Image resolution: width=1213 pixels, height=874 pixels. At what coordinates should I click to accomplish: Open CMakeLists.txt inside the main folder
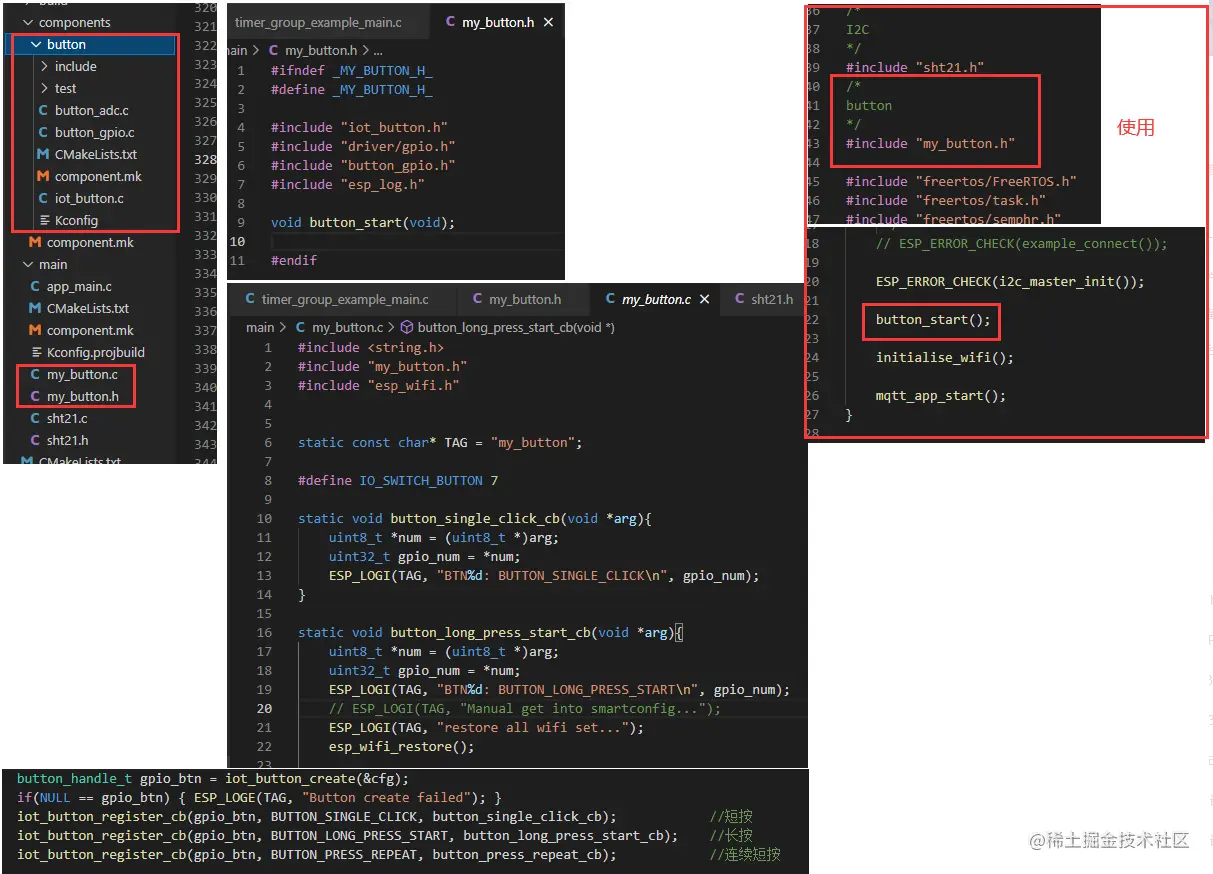pyautogui.click(x=87, y=308)
